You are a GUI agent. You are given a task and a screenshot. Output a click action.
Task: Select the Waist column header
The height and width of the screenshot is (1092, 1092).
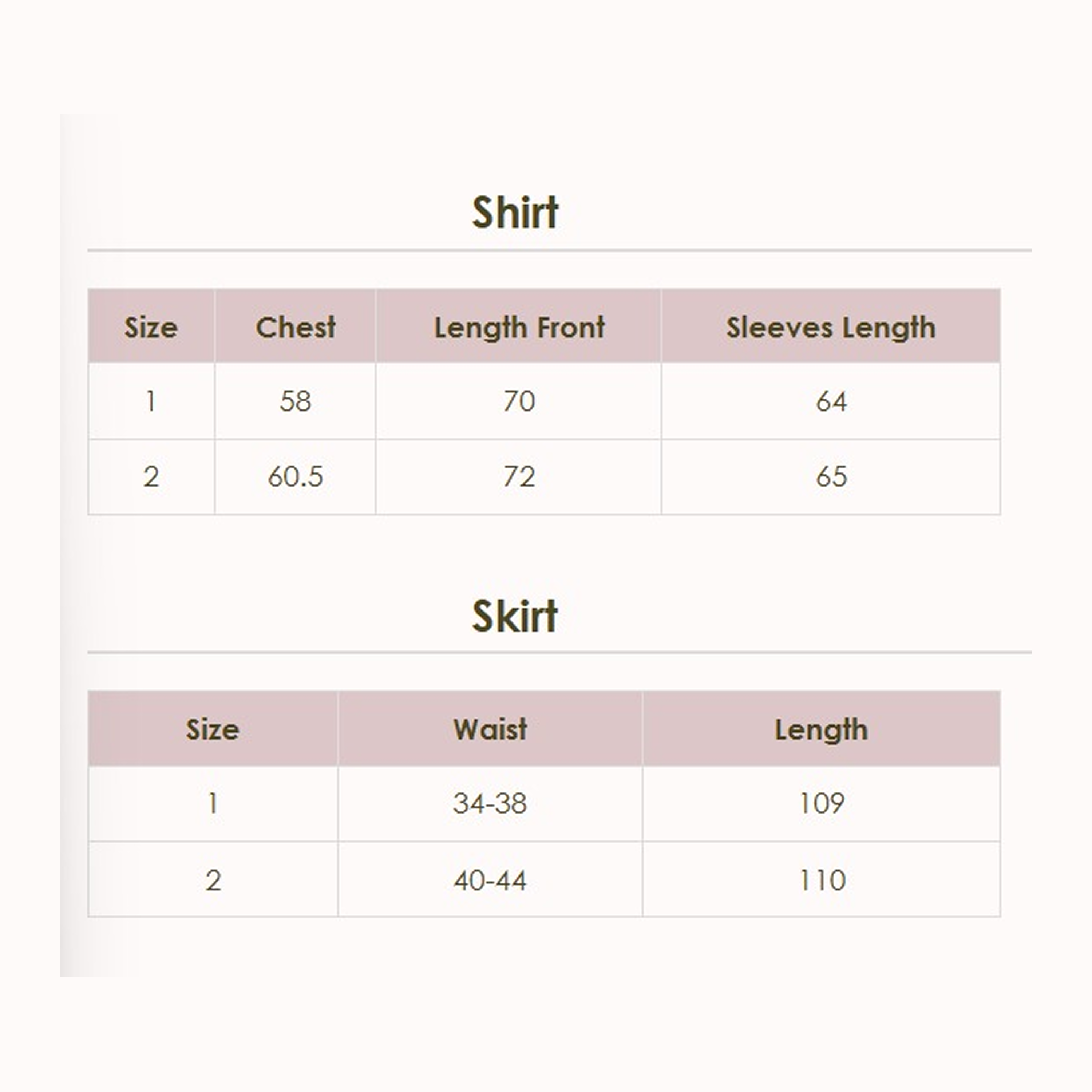point(490,729)
